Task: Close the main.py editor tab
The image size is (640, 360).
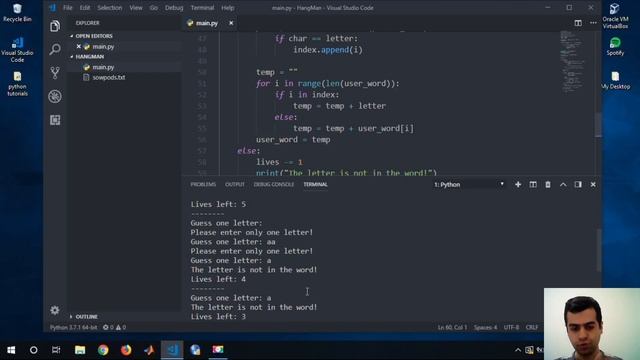Action: tap(231, 23)
